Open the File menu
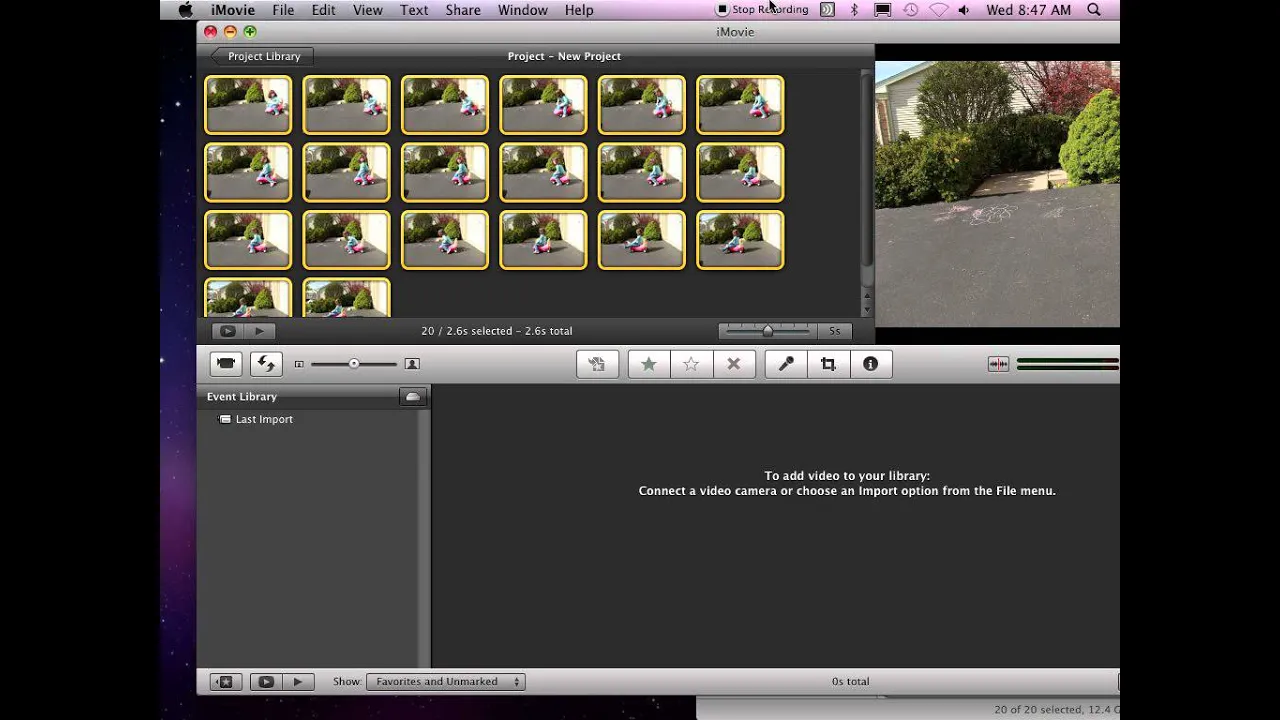Viewport: 1280px width, 720px height. [x=283, y=10]
